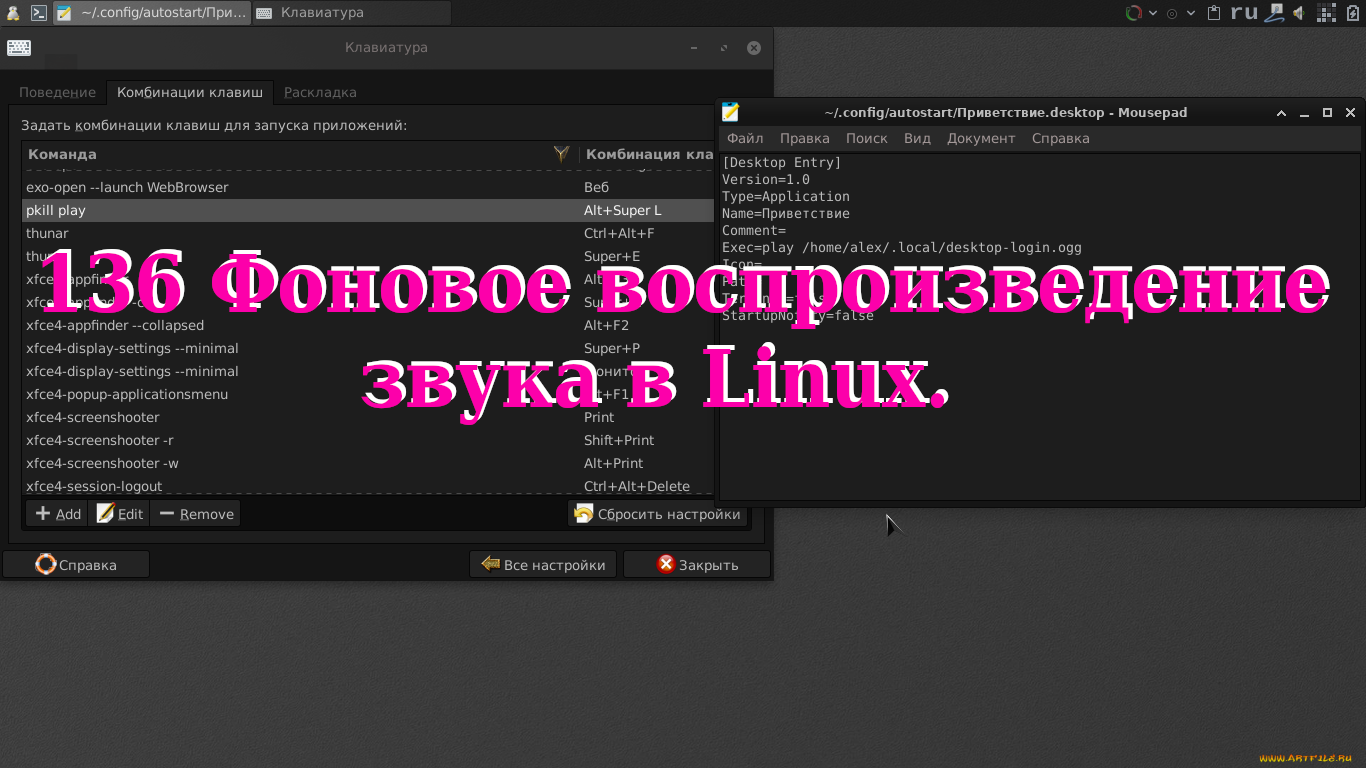
Task: Sort by the Команда column header
Action: coord(300,154)
